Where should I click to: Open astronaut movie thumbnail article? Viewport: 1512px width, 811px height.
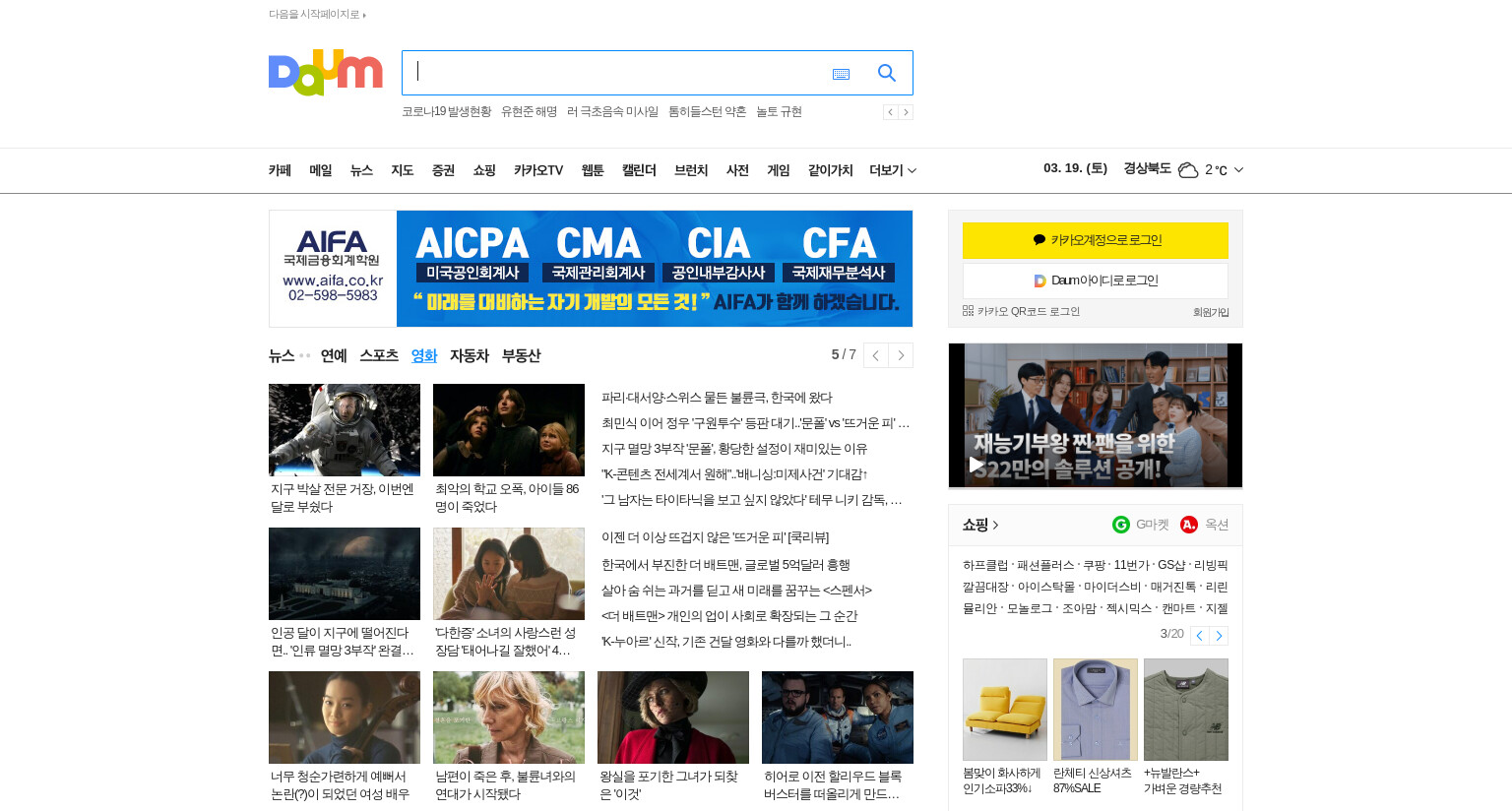click(x=345, y=430)
